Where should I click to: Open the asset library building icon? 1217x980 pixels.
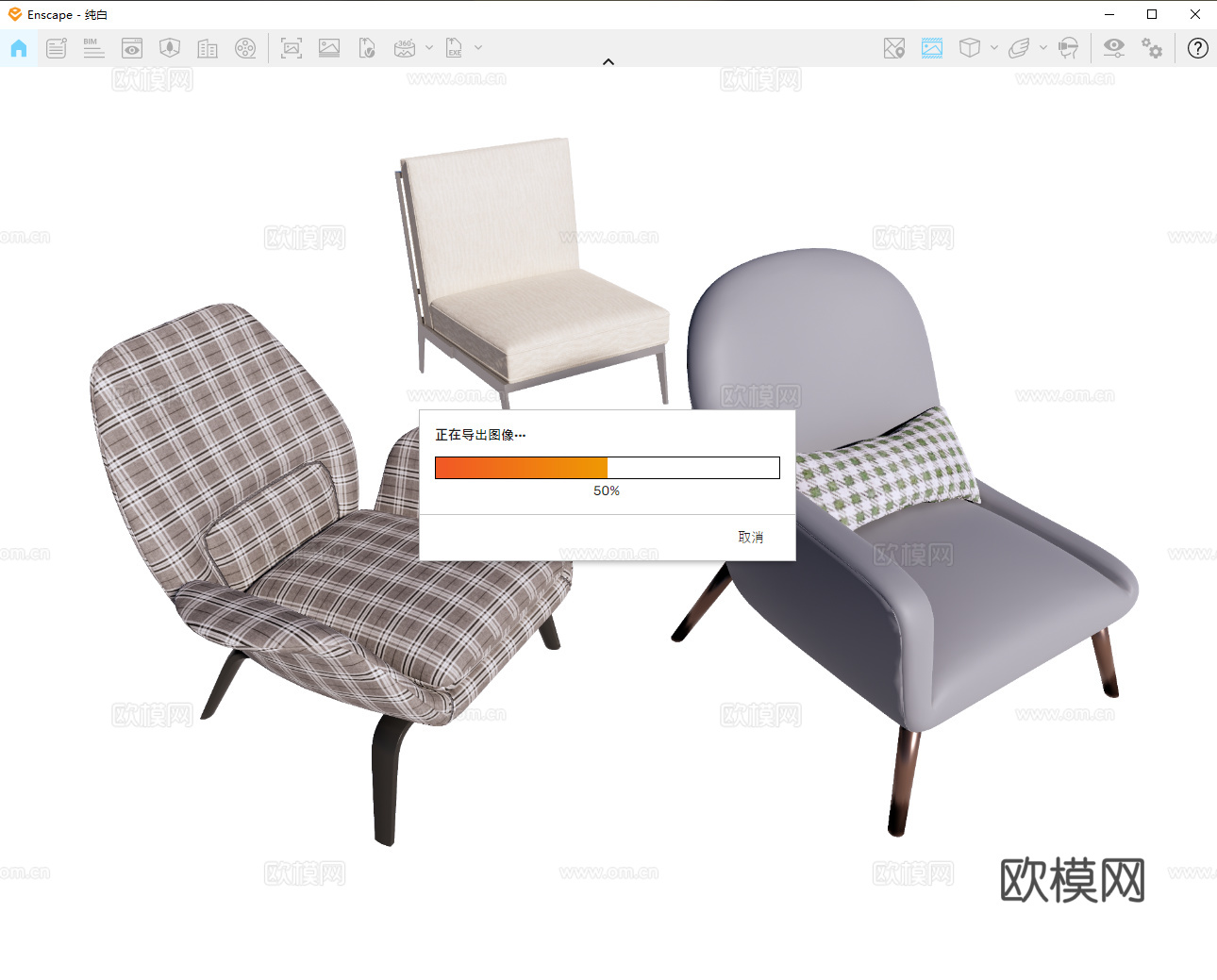(x=208, y=48)
